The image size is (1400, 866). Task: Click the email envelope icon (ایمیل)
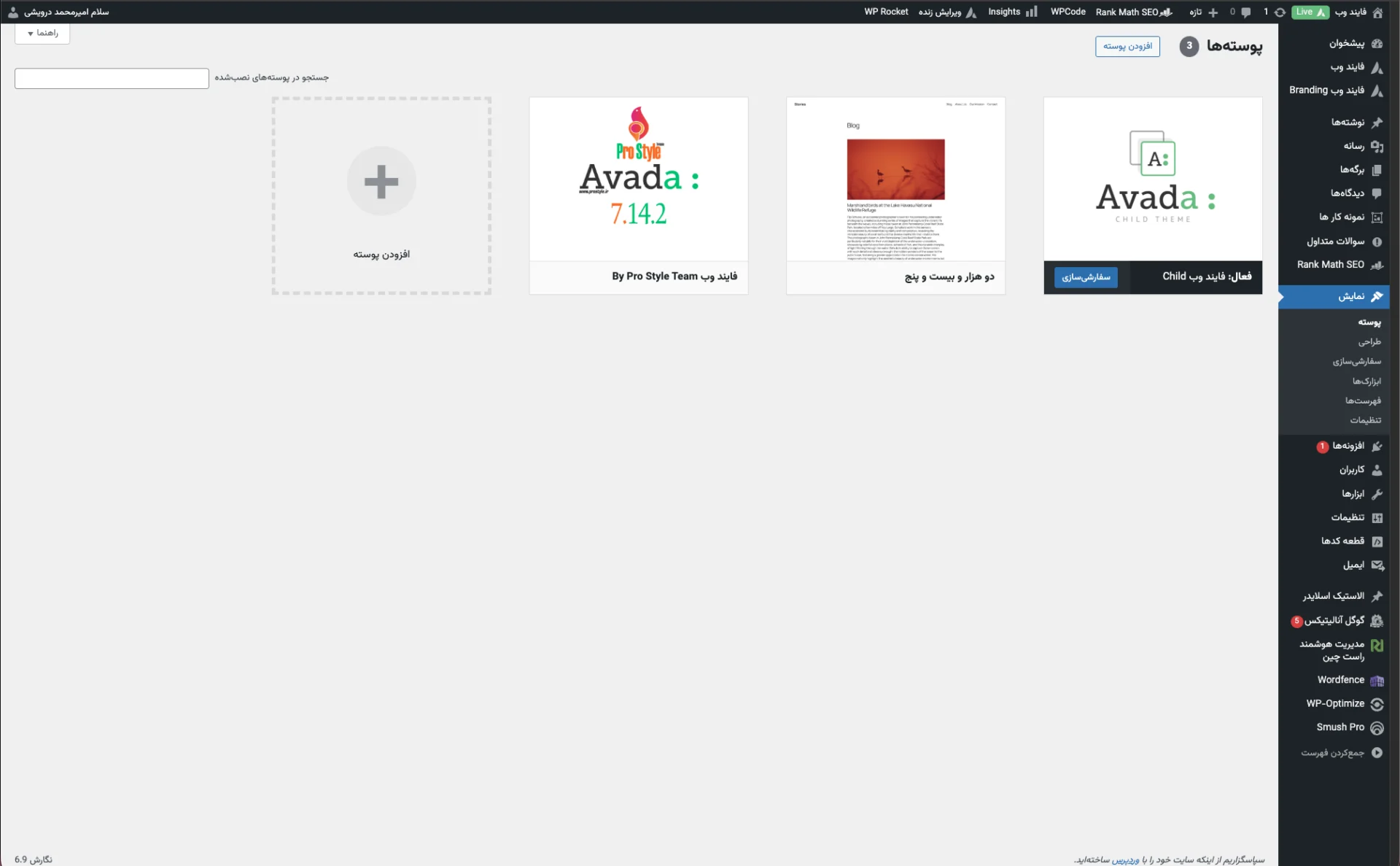pos(1377,565)
